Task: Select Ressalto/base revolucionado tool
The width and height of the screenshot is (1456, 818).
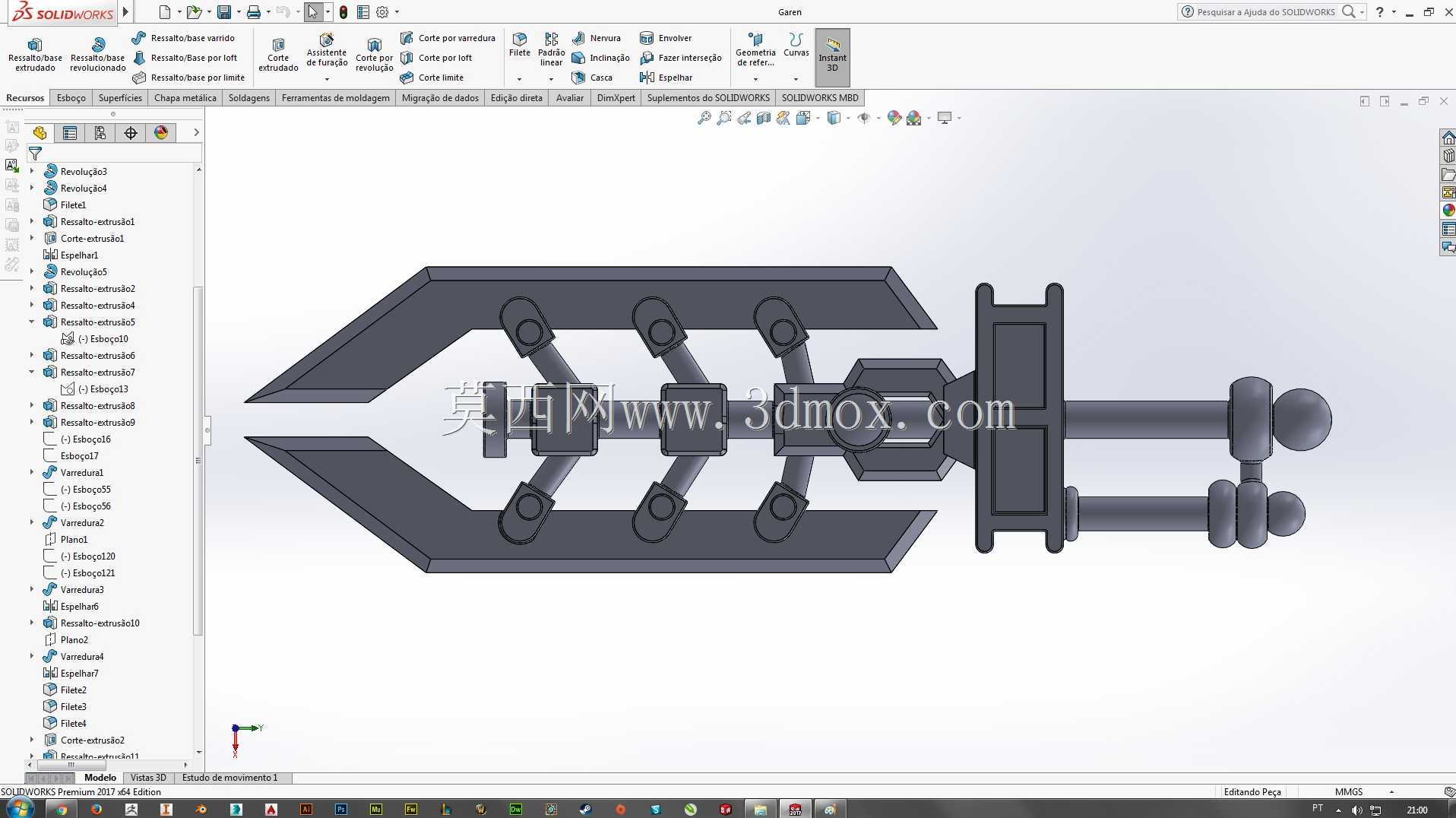Action: point(97,53)
